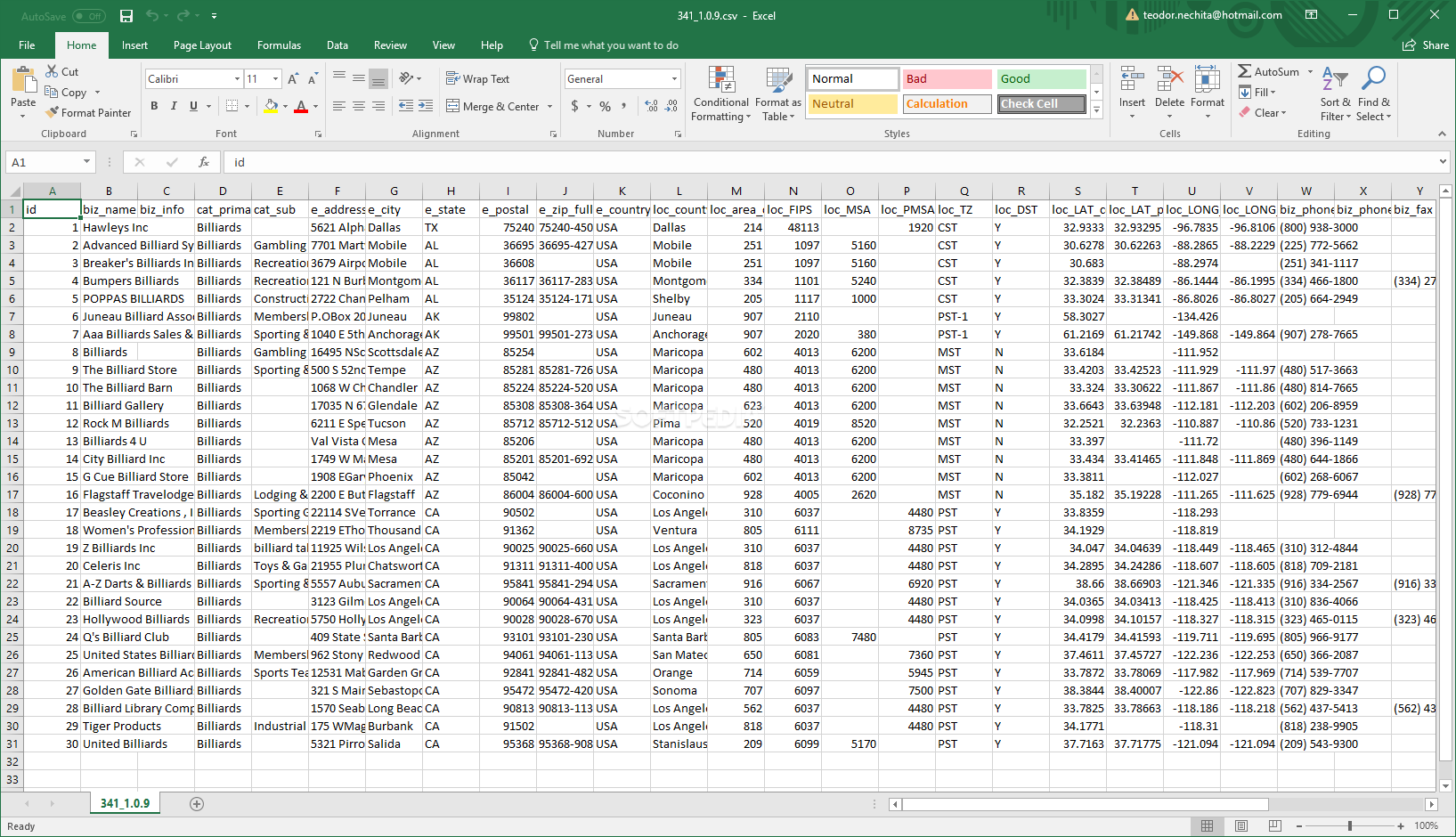Toggle AutoSave switch
1456x837 pixels.
point(88,16)
